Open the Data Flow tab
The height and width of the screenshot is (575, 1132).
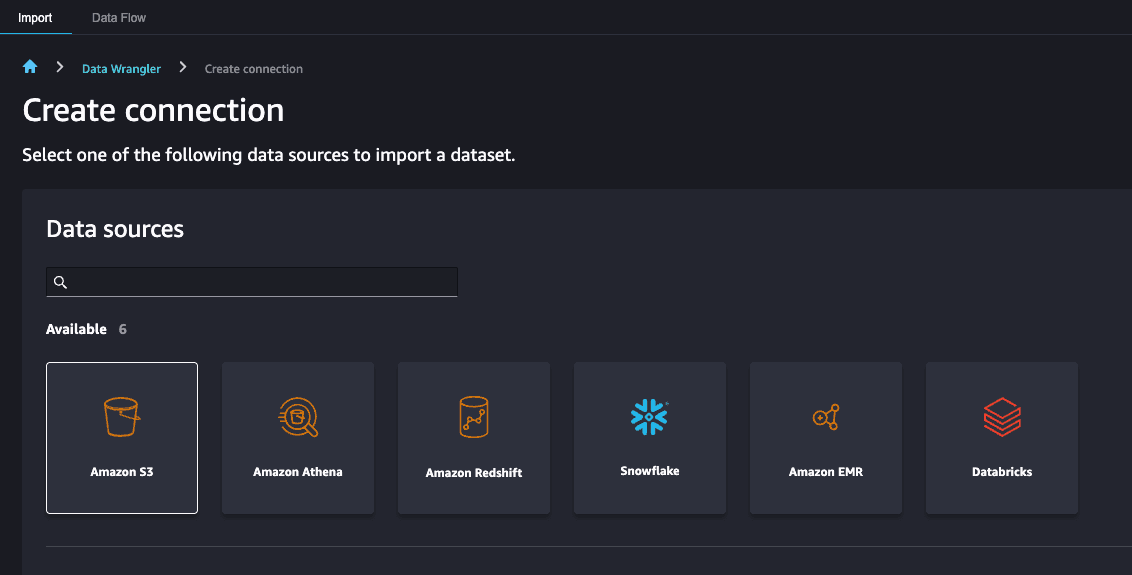click(x=119, y=17)
